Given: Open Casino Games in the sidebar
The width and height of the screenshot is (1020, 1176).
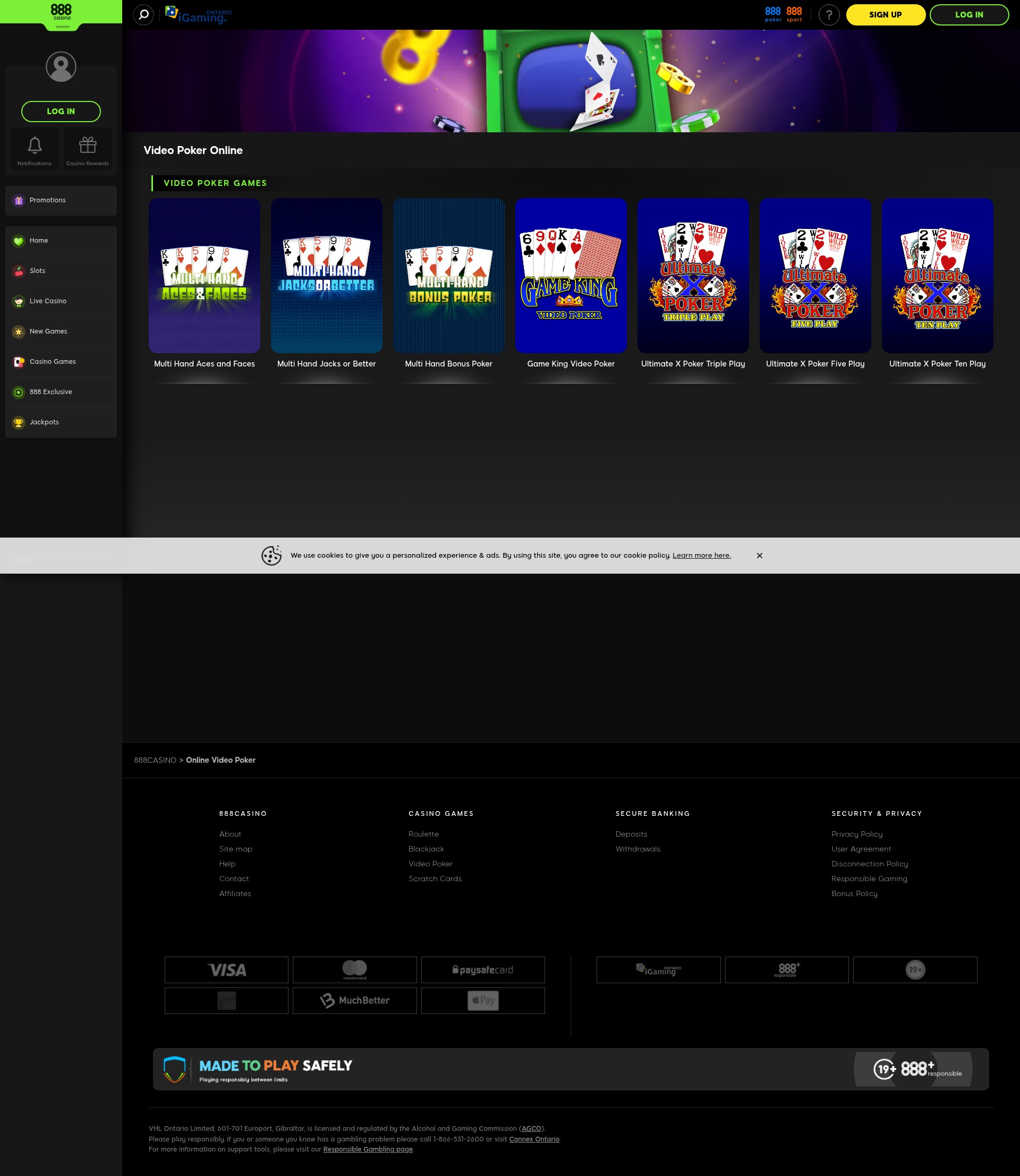Looking at the screenshot, I should (x=61, y=361).
